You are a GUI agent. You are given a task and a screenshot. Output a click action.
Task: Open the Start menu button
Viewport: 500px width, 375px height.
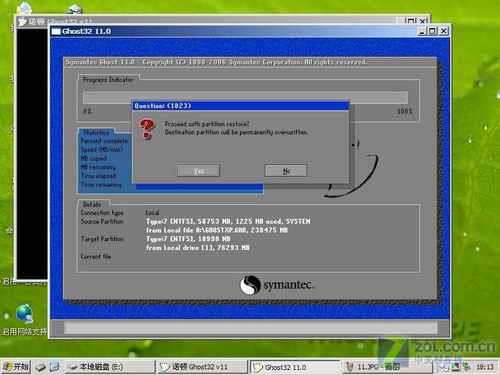tap(16, 367)
